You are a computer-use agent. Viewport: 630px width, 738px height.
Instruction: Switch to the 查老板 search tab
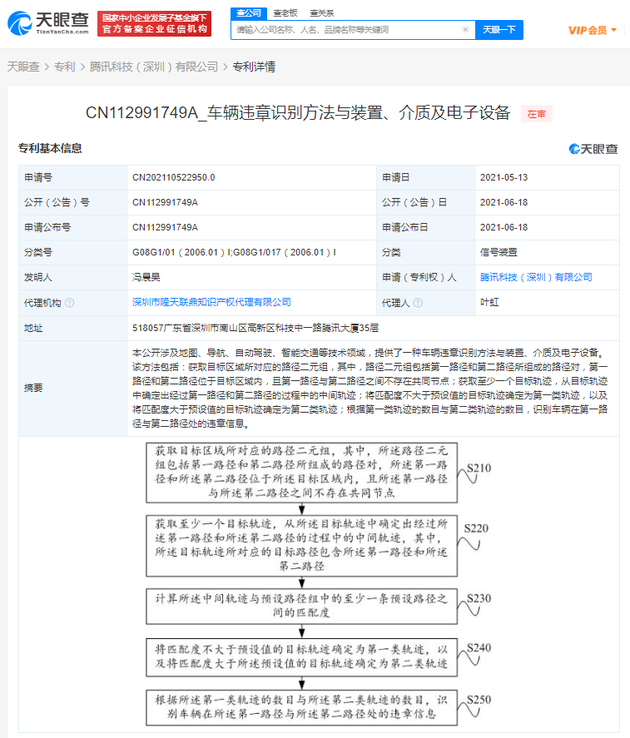[x=286, y=12]
